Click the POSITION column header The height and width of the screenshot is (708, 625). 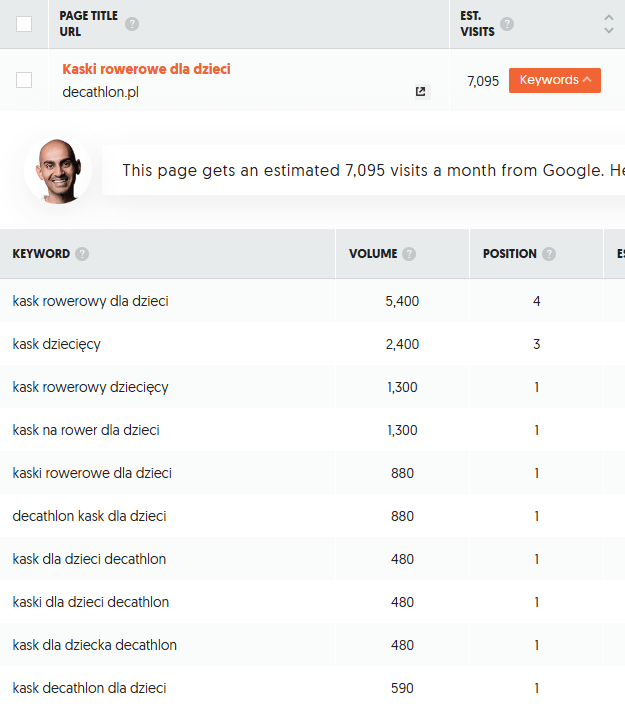coord(510,254)
